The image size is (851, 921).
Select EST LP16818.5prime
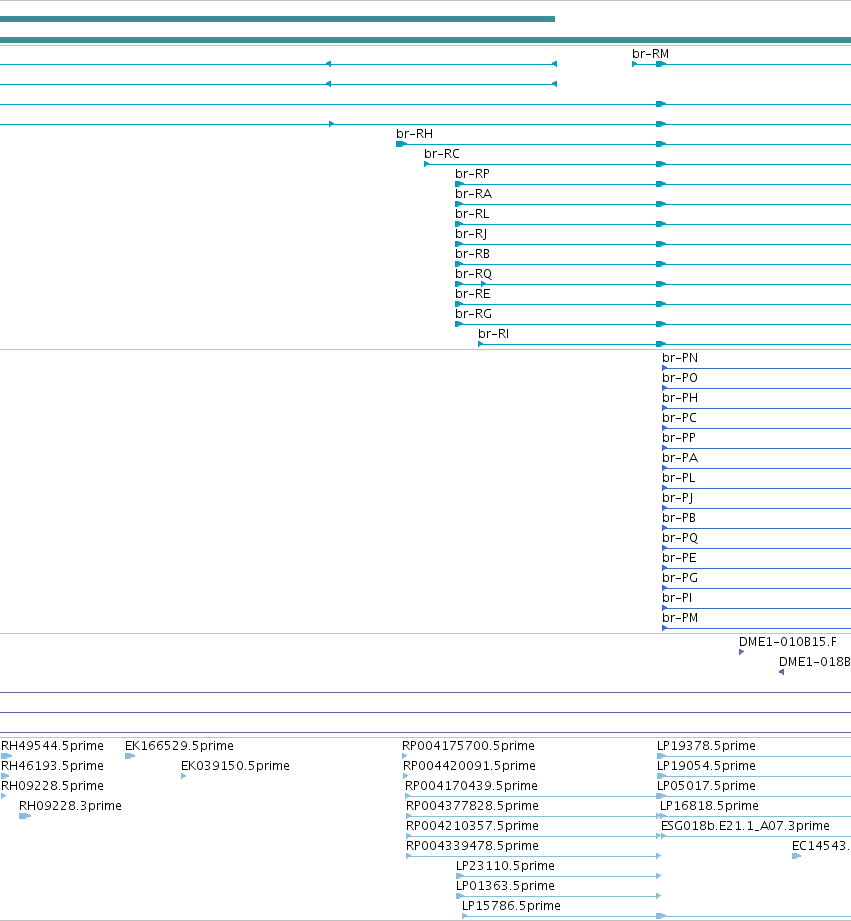click(x=709, y=805)
